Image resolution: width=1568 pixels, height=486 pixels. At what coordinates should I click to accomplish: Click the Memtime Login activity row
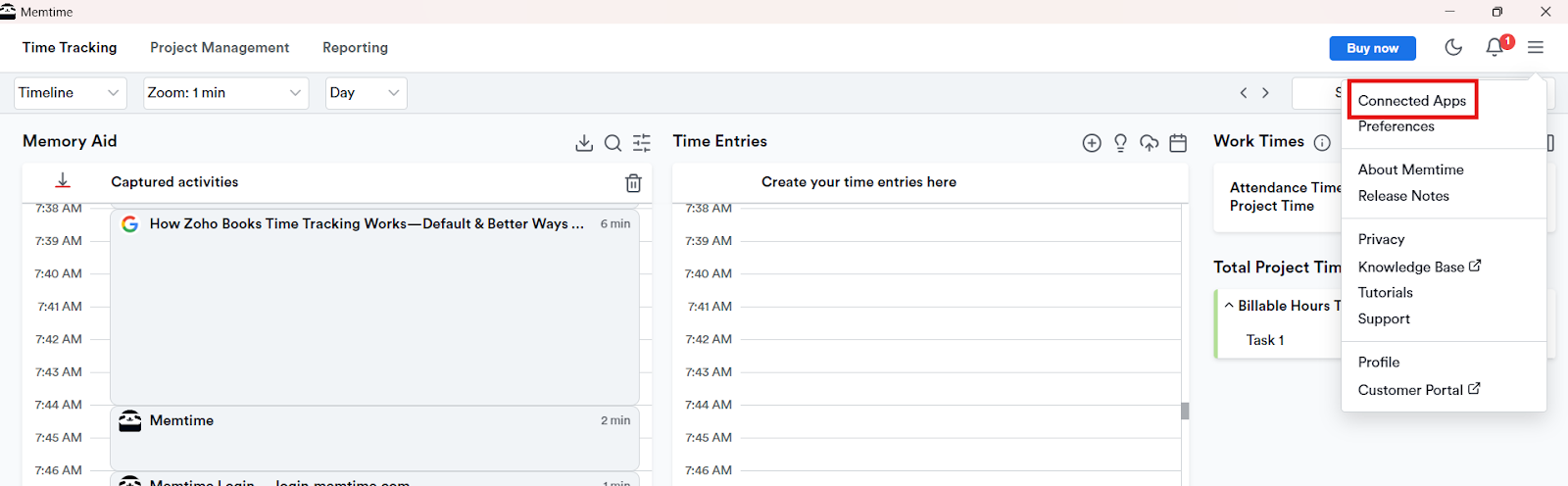pyautogui.click(x=374, y=480)
